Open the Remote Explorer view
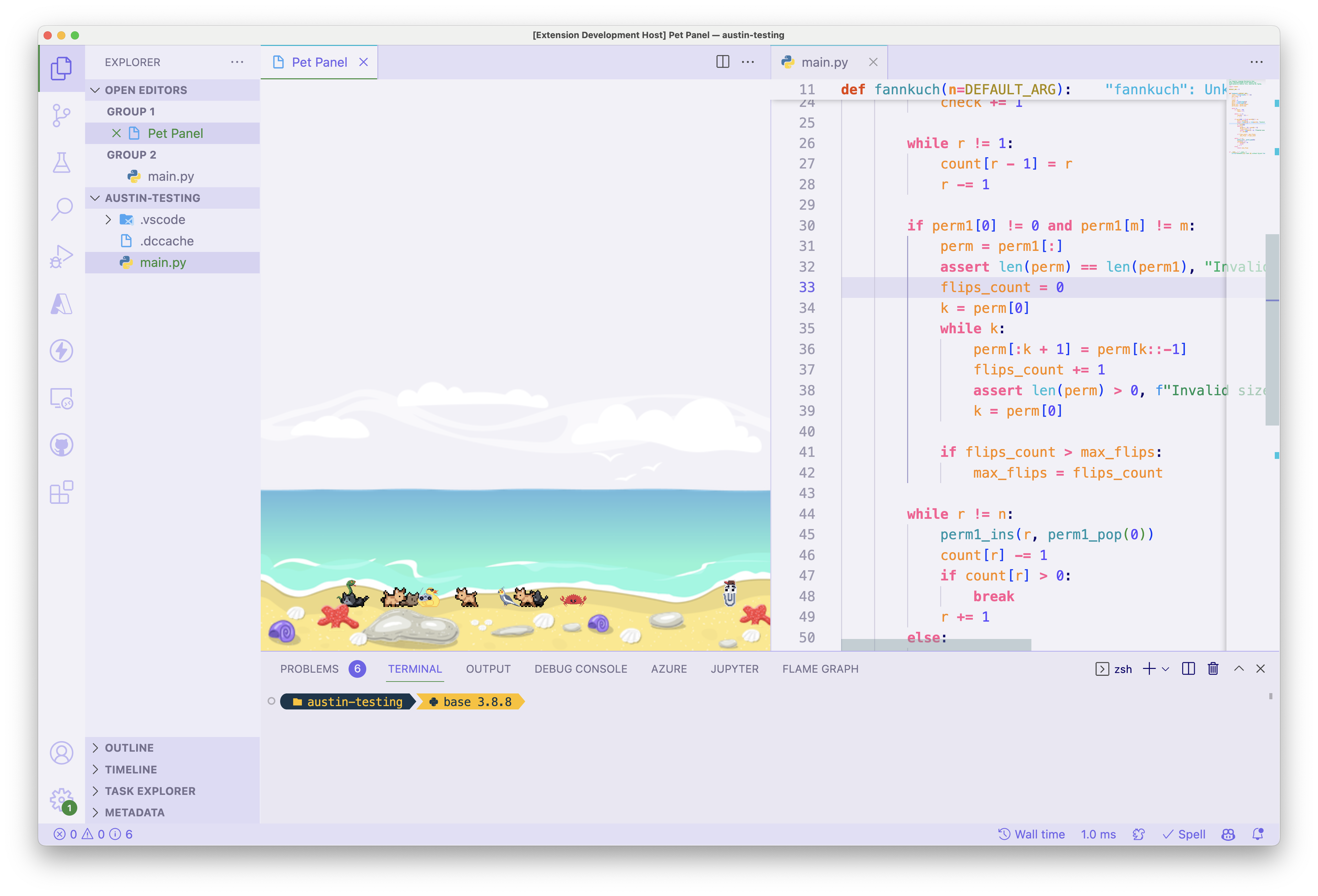 tap(62, 398)
